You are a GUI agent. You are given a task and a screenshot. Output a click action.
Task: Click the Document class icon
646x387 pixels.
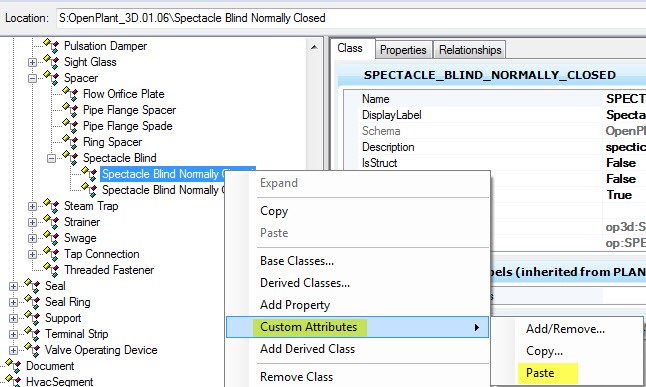click(13, 366)
